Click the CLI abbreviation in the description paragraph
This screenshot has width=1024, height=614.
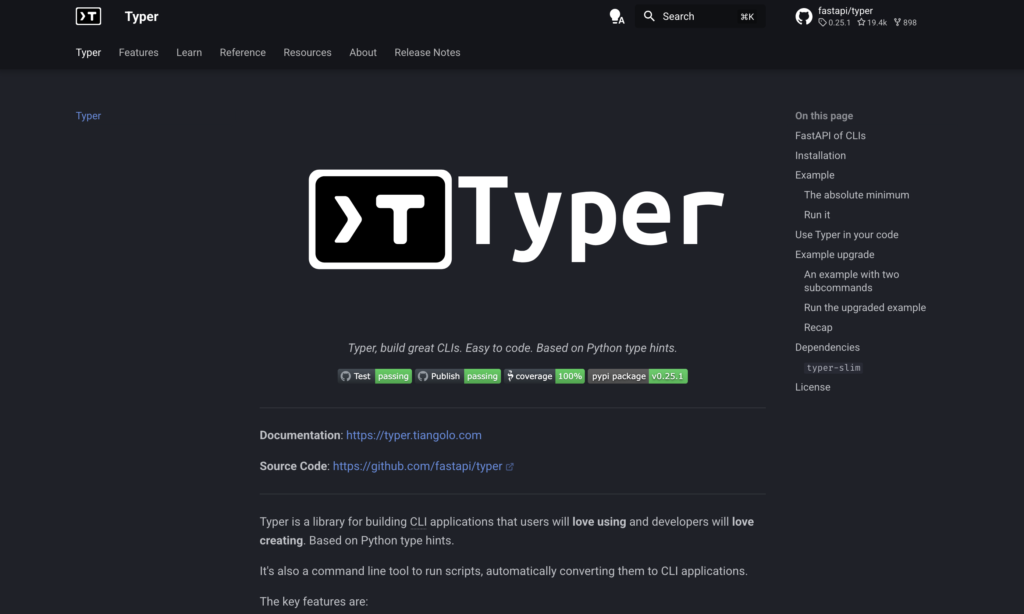pos(418,522)
